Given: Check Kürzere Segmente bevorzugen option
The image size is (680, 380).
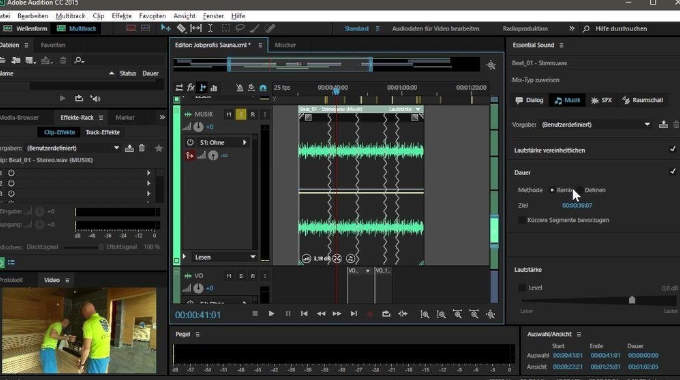Looking at the screenshot, I should (x=522, y=220).
